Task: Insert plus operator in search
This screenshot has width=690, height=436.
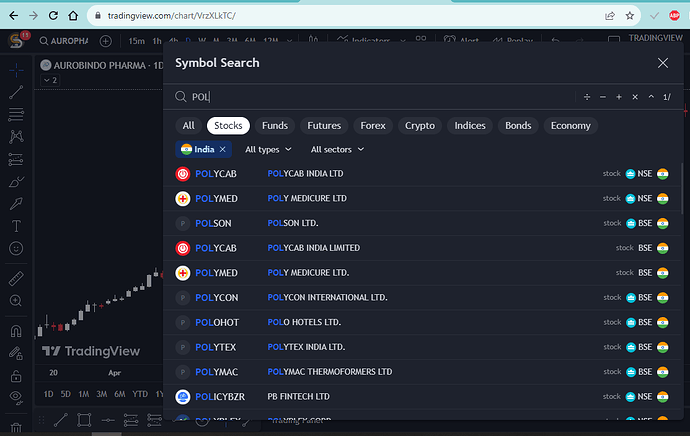Action: click(x=619, y=97)
